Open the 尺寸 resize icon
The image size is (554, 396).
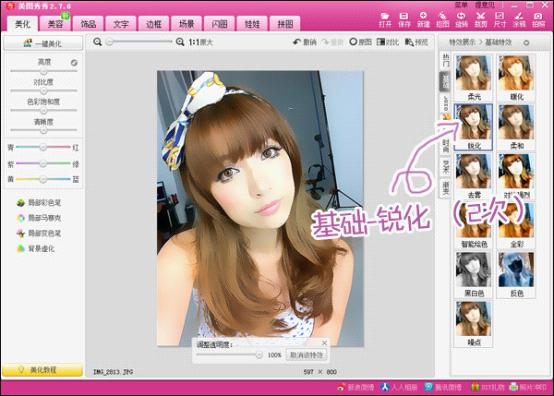pos(500,20)
